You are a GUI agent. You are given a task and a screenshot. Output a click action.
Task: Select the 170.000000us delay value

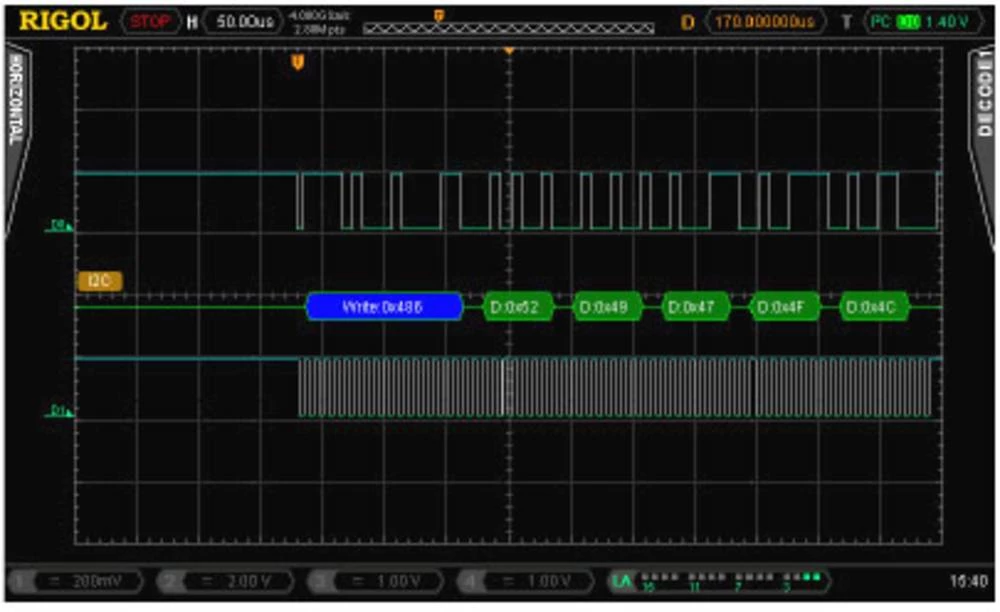[x=763, y=21]
